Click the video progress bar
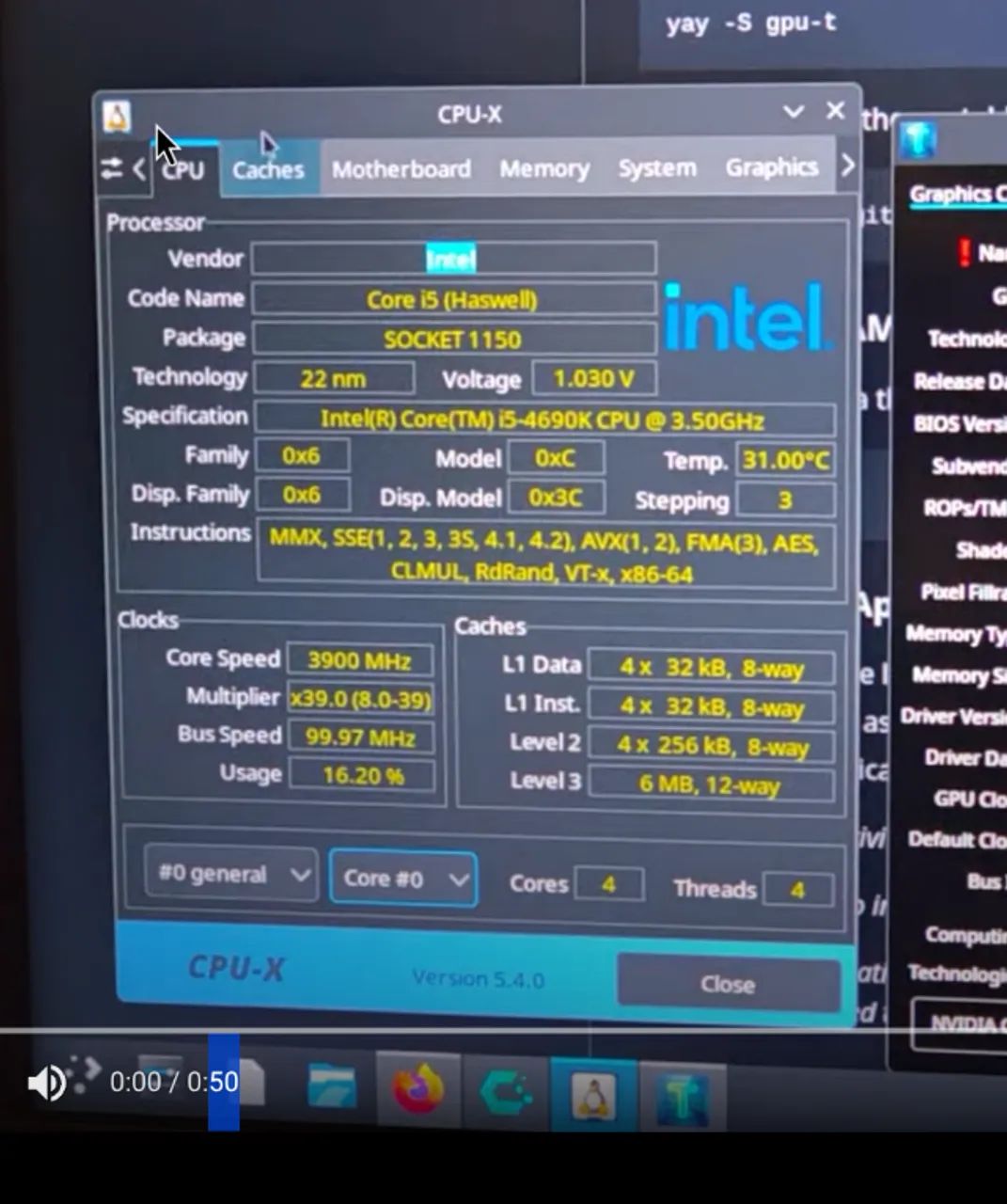The width and height of the screenshot is (1007, 1204). pyautogui.click(x=503, y=1031)
